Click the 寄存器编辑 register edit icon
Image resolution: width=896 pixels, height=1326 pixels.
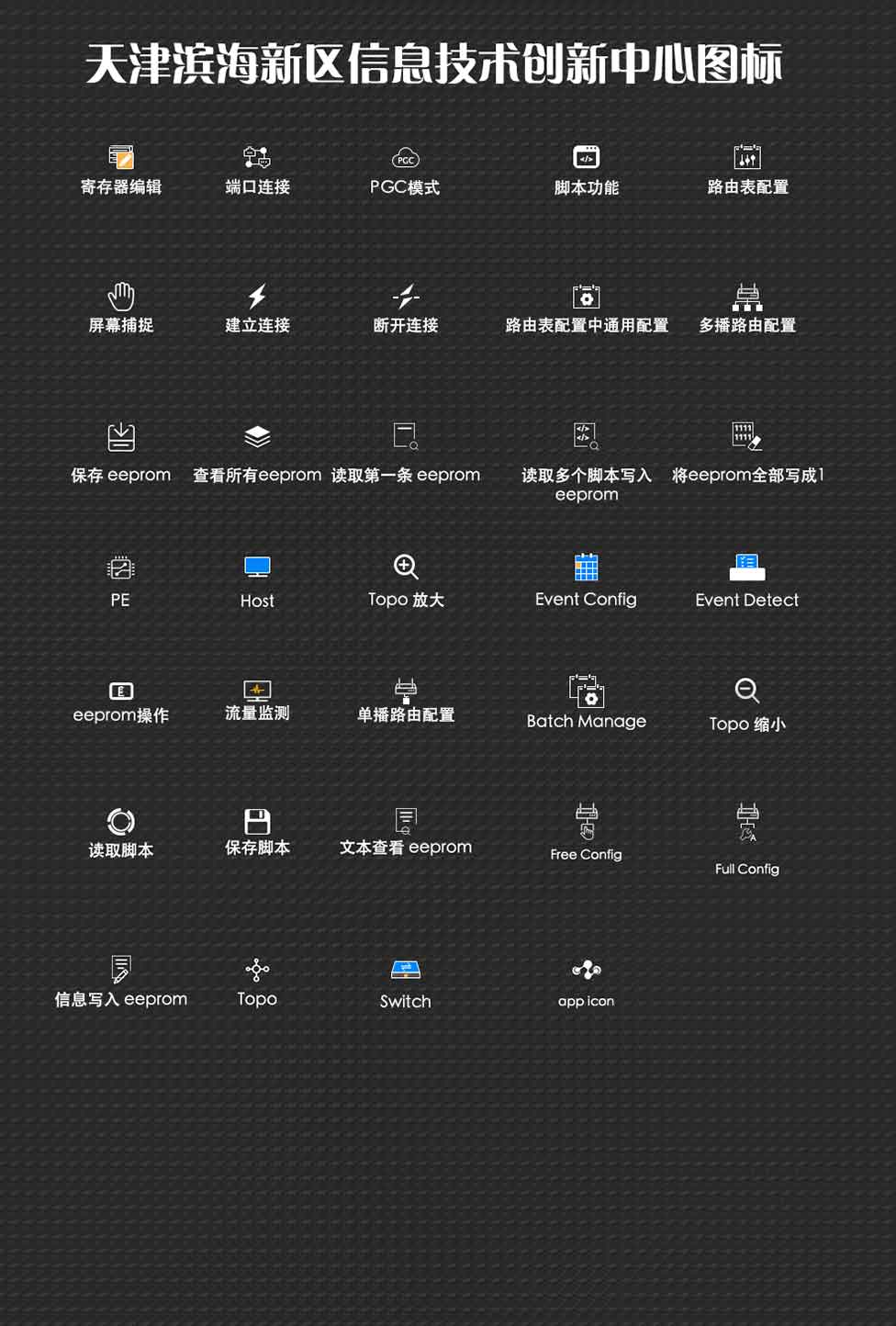pos(121,157)
